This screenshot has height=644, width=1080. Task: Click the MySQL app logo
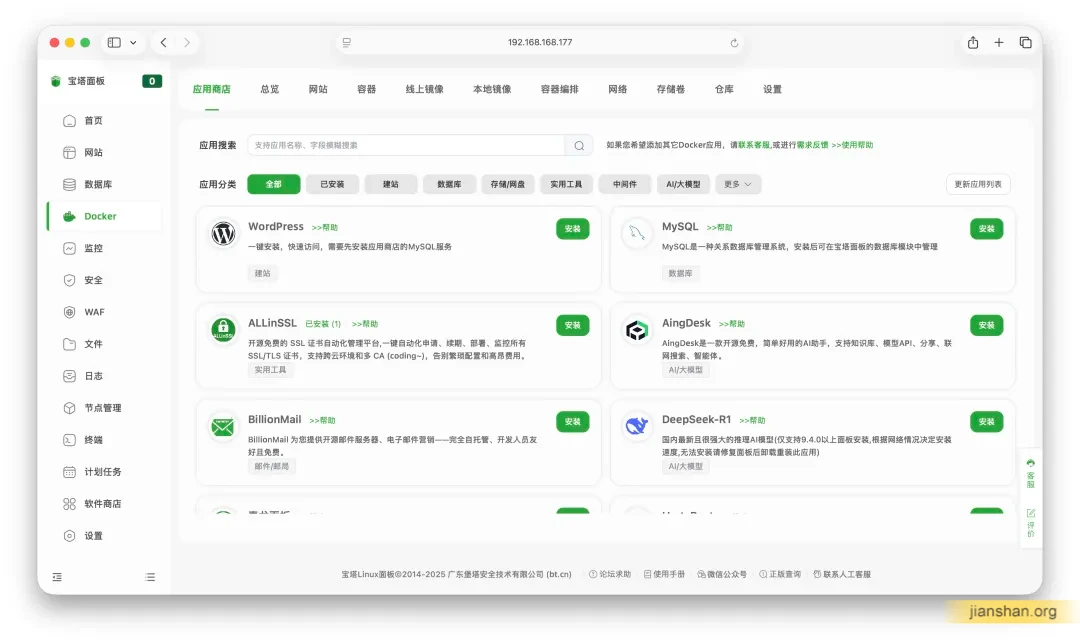point(637,233)
